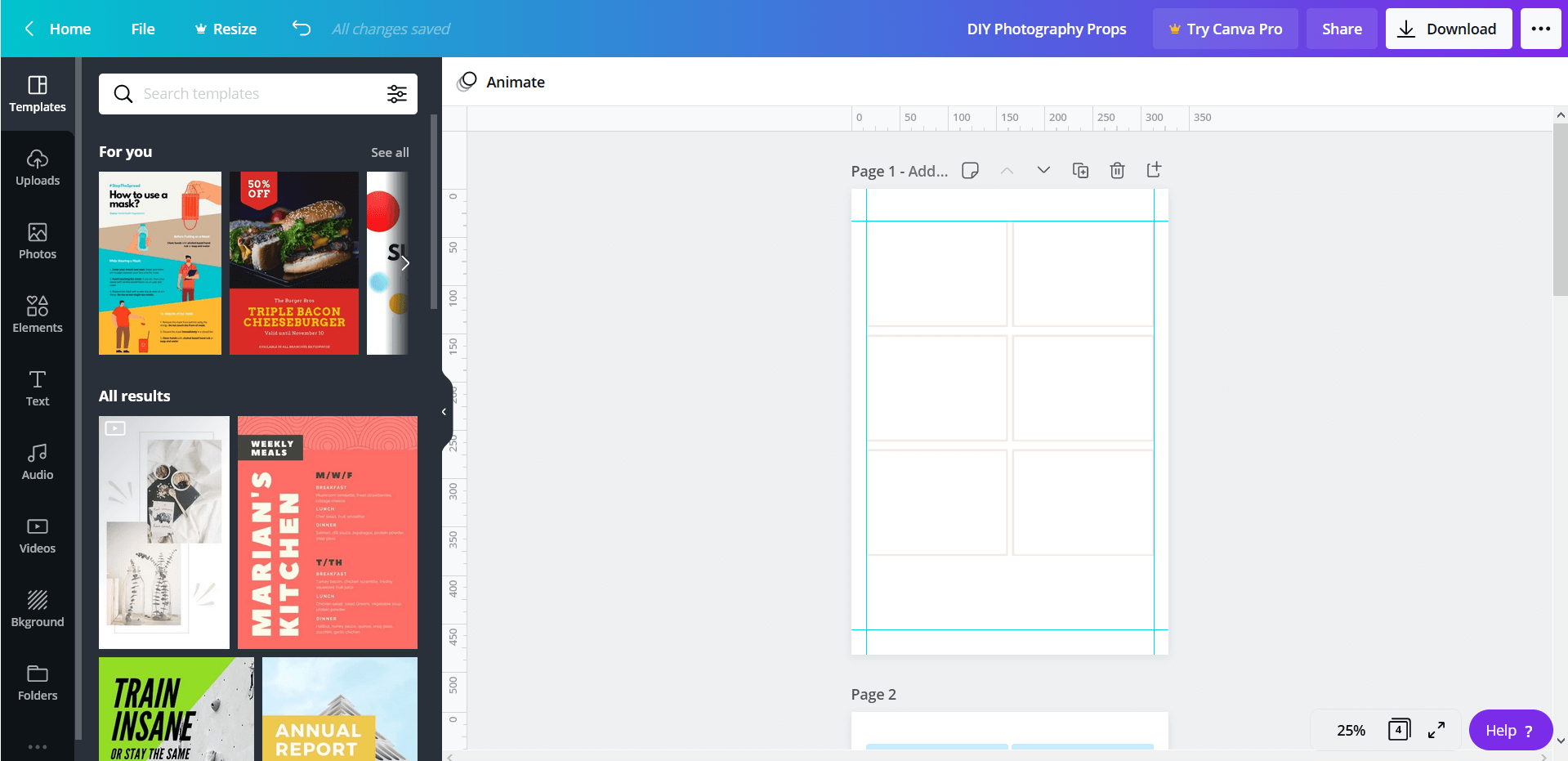Screen dimensions: 1568x761
Task: Open the Videos panel
Action: tap(37, 535)
